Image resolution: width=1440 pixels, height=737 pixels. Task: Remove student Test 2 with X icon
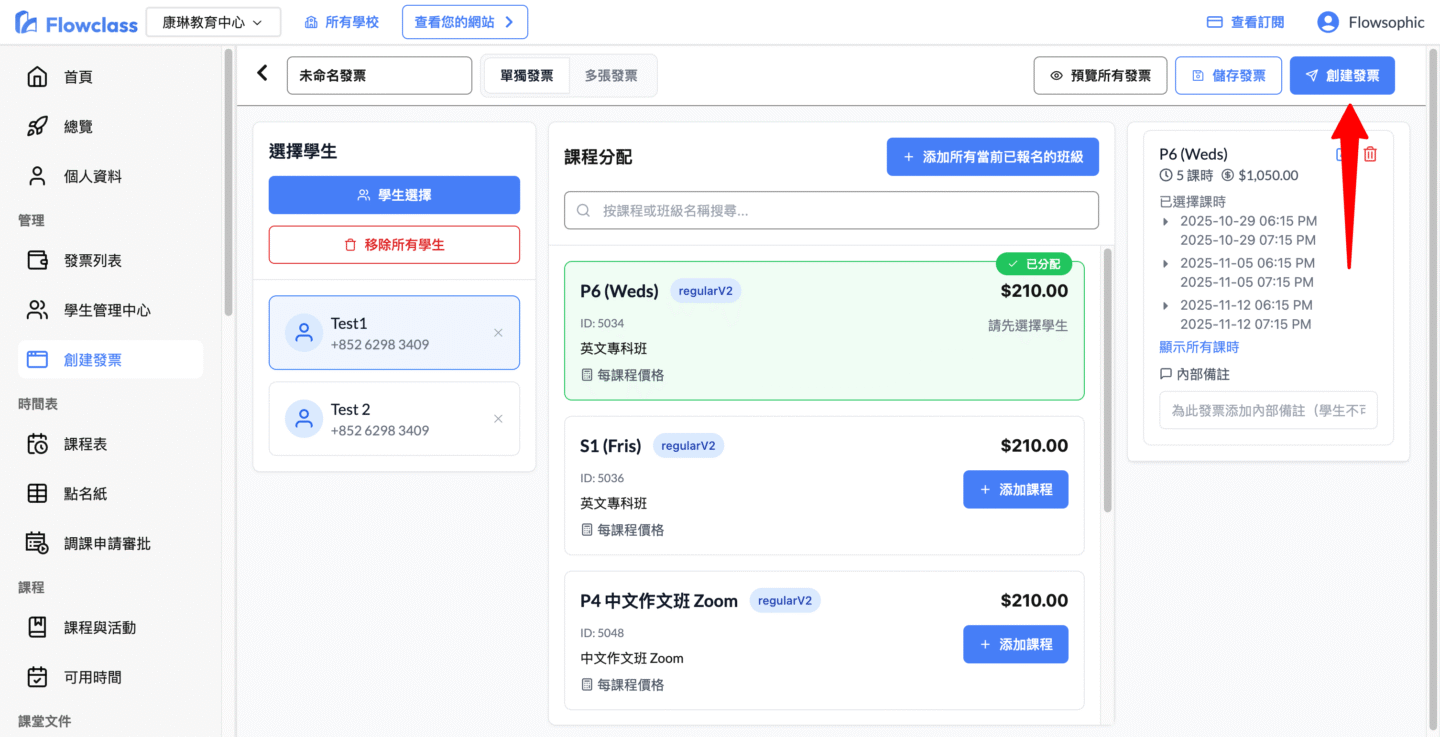click(x=498, y=419)
